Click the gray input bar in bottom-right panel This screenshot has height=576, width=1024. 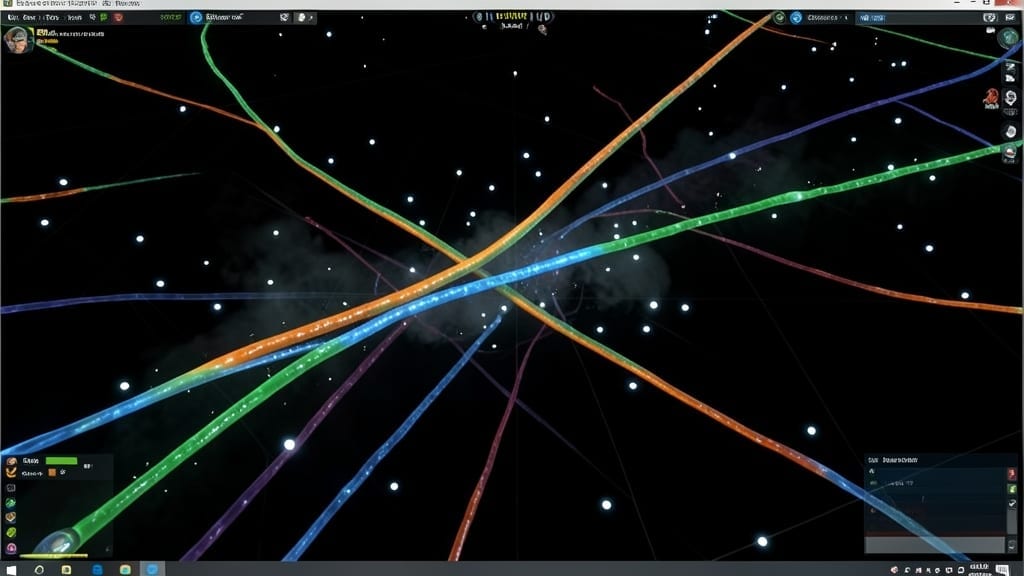pos(935,545)
